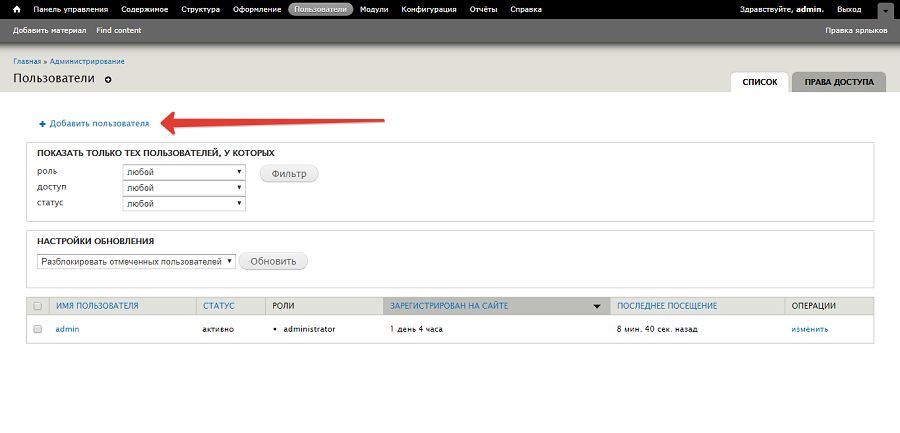Image resolution: width=900 pixels, height=433 pixels.
Task: Open the Содержимое menu
Action: tap(146, 10)
